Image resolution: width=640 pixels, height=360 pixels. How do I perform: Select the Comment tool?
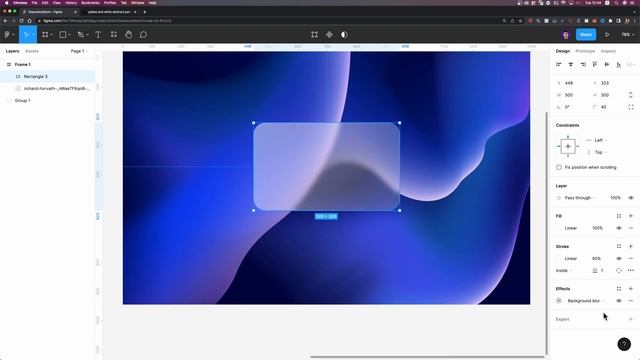[x=143, y=35]
